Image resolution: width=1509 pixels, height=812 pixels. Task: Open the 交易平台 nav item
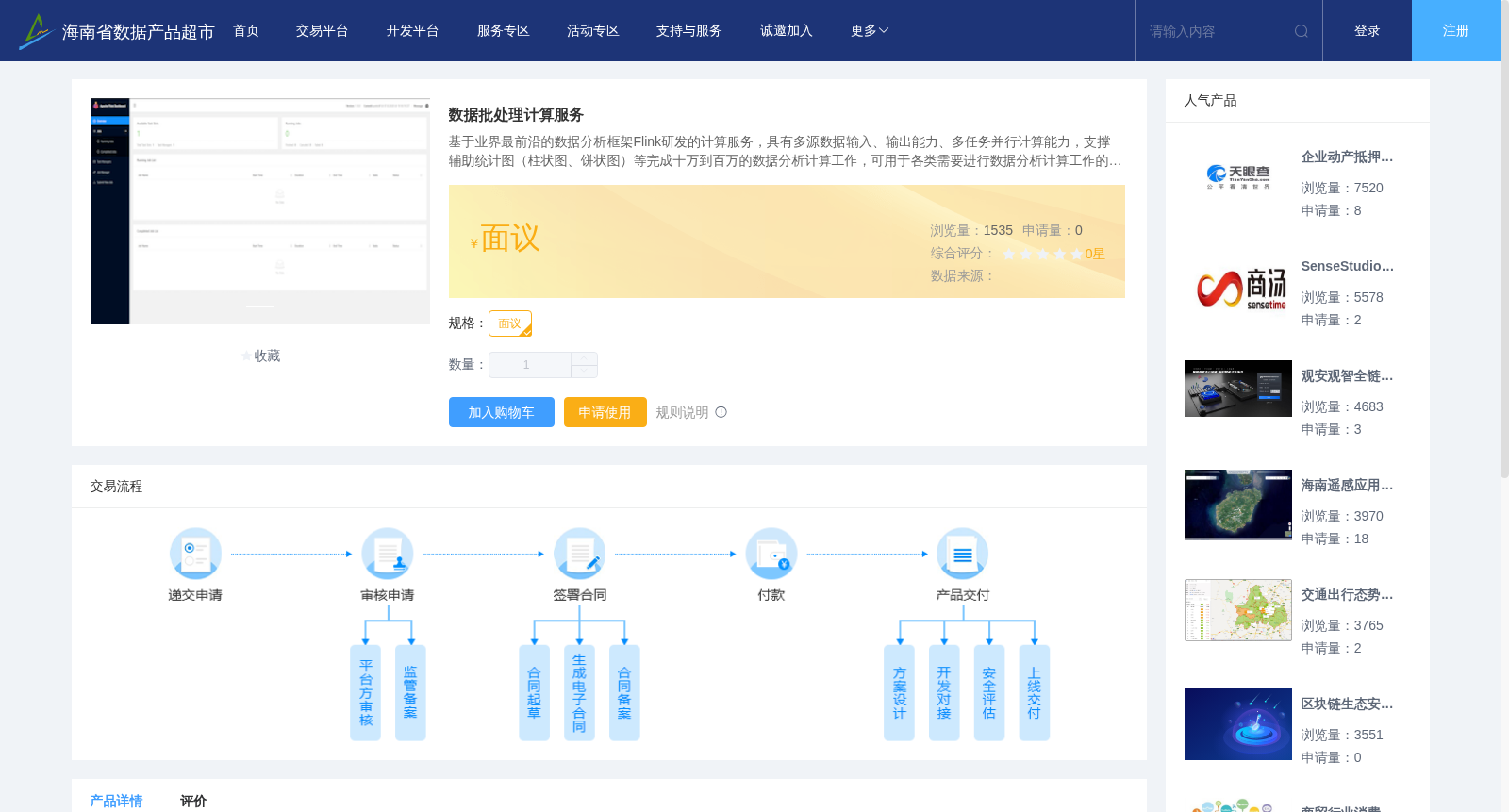pos(323,31)
